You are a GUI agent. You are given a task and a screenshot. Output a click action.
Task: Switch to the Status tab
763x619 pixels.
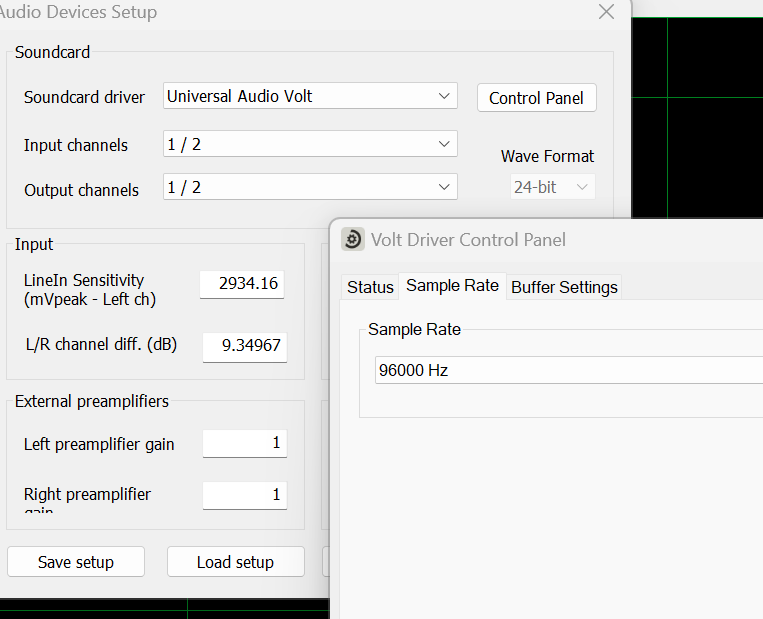370,287
